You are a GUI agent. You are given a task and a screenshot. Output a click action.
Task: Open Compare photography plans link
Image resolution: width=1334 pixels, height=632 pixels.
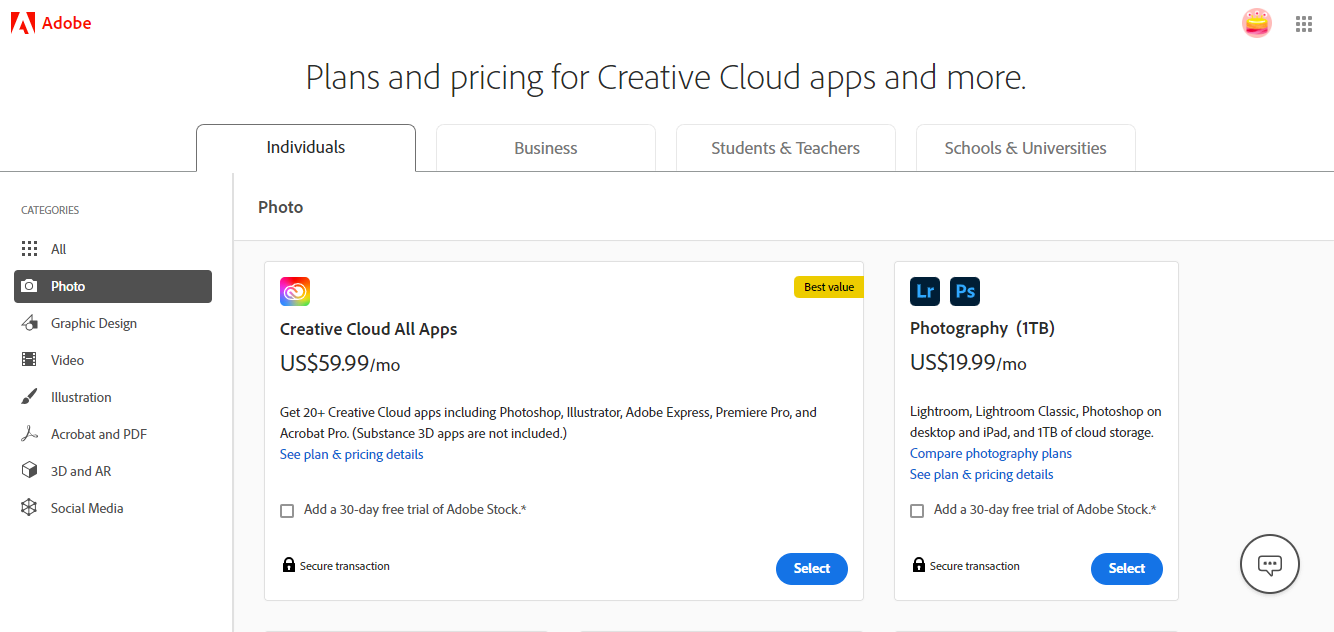pos(991,454)
